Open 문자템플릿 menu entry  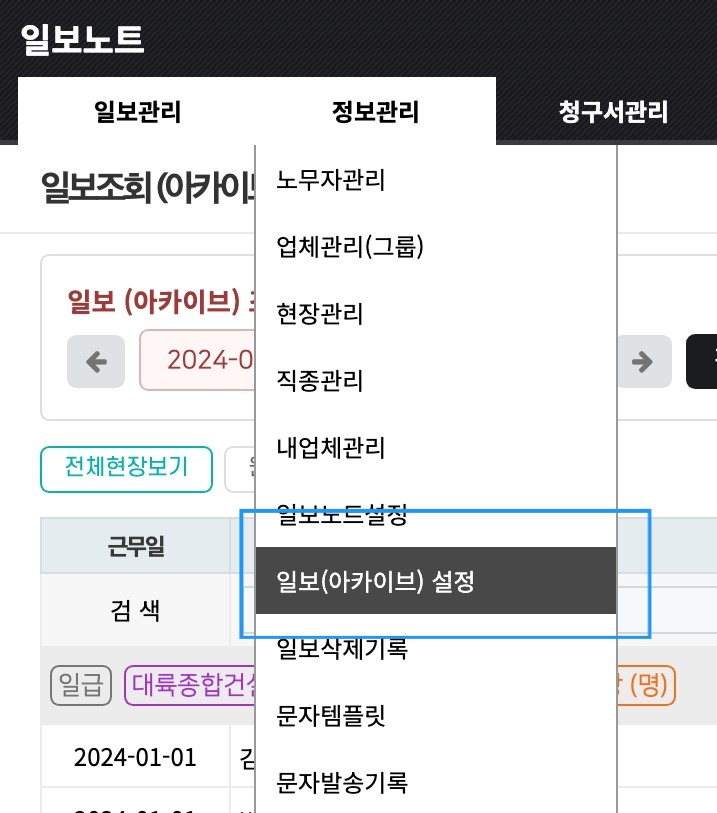(x=331, y=716)
